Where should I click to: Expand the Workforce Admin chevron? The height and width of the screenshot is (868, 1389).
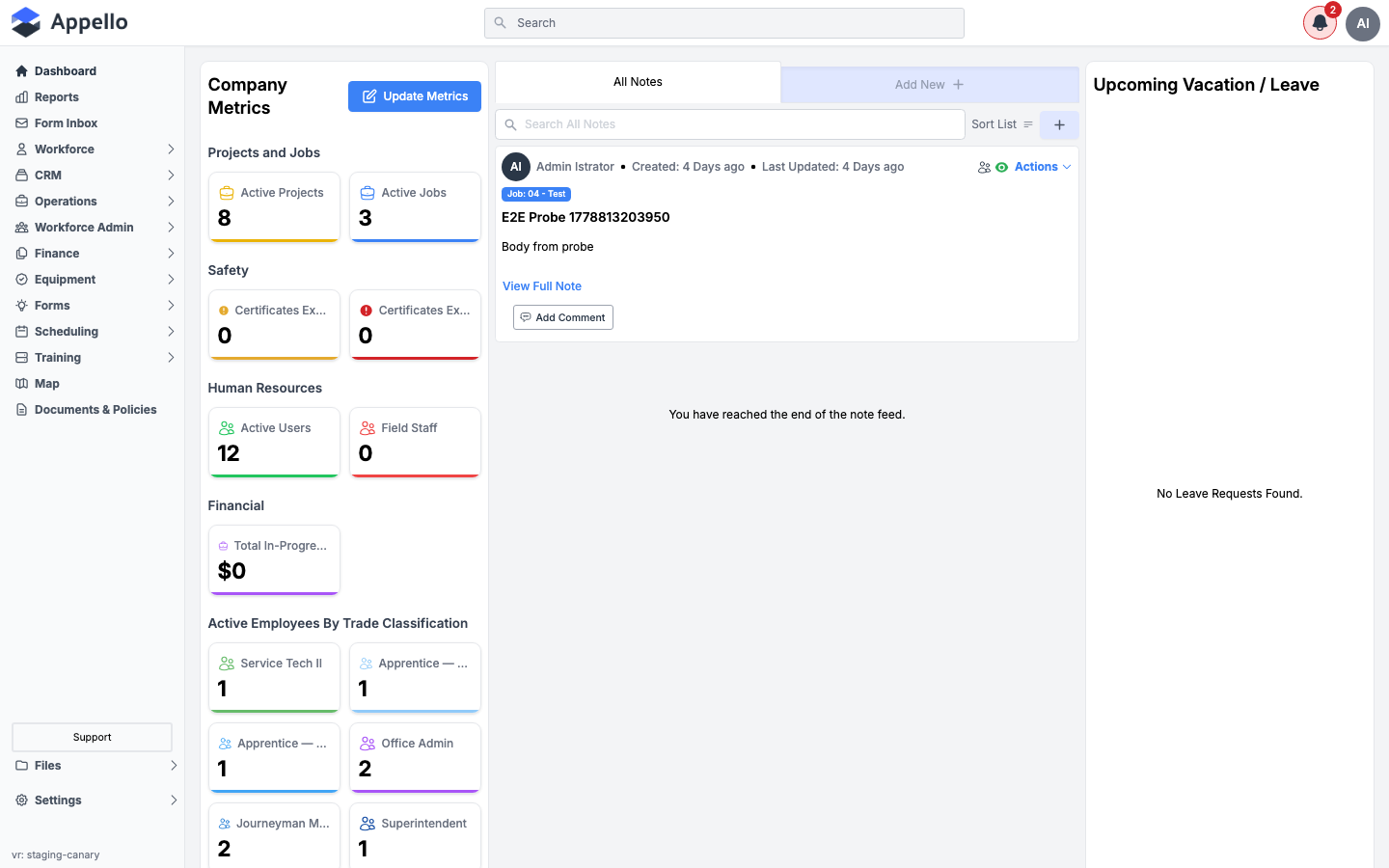pyautogui.click(x=171, y=228)
